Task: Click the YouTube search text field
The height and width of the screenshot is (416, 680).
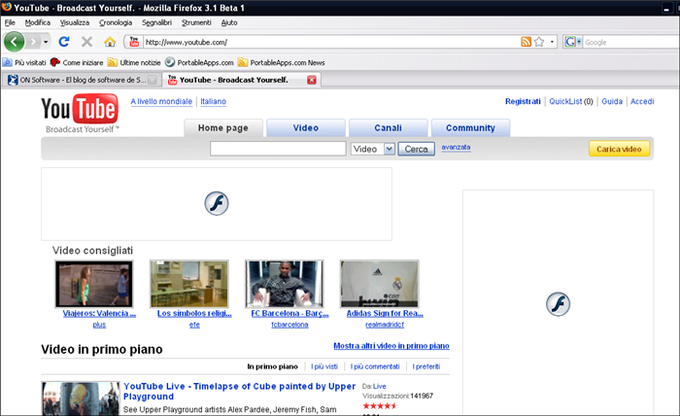Action: 278,149
